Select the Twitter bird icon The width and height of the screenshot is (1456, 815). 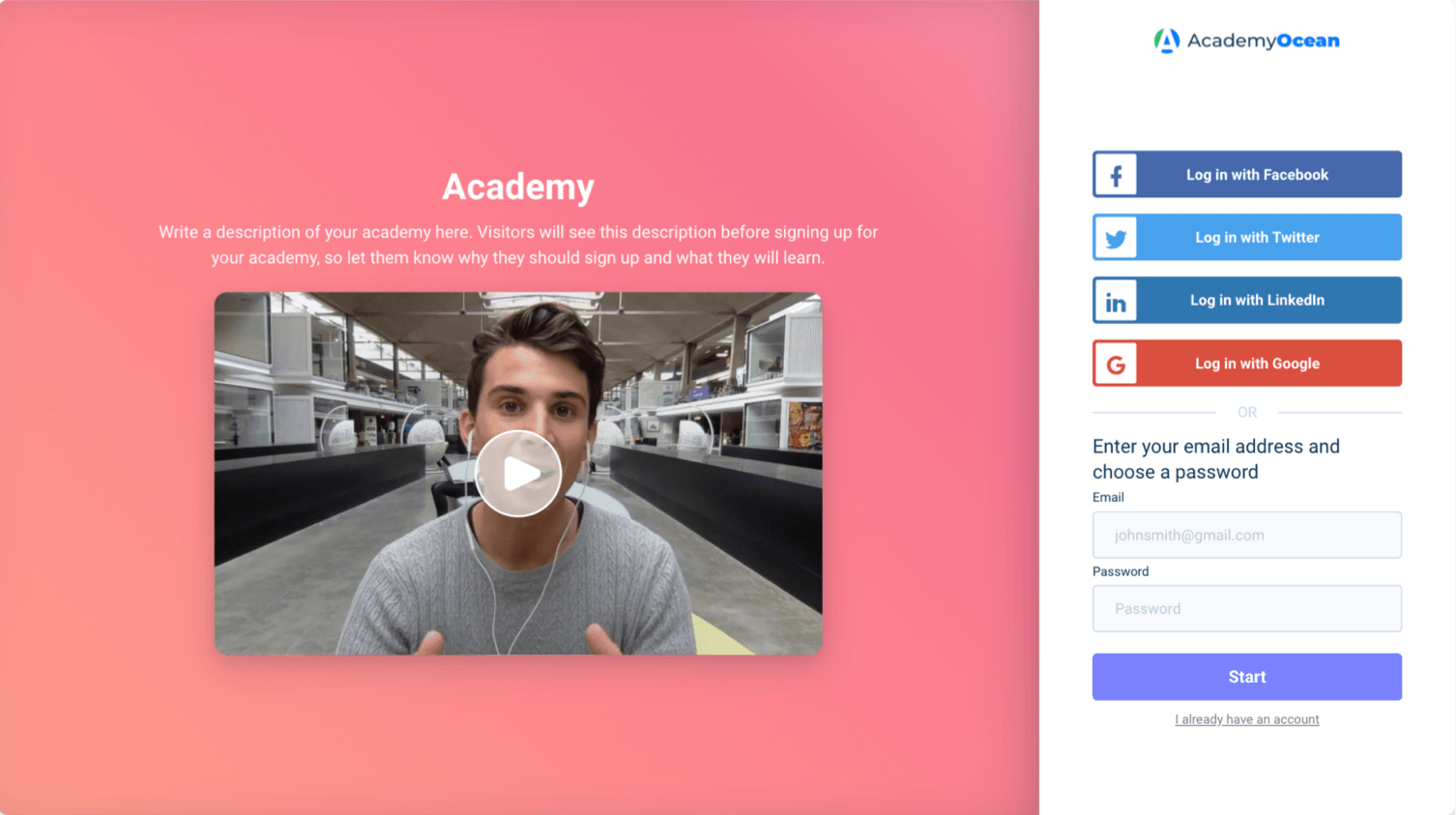1116,237
